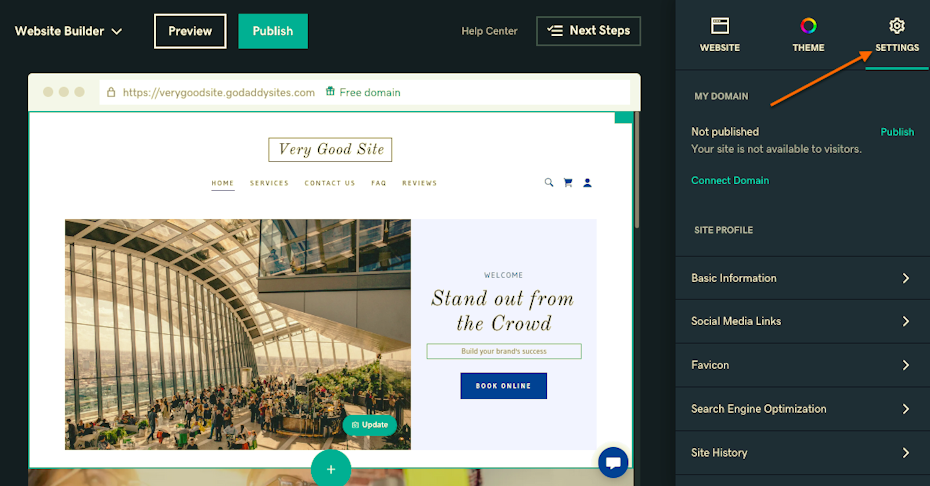Image resolution: width=930 pixels, height=486 pixels.
Task: Expand the Basic Information section
Action: [802, 278]
